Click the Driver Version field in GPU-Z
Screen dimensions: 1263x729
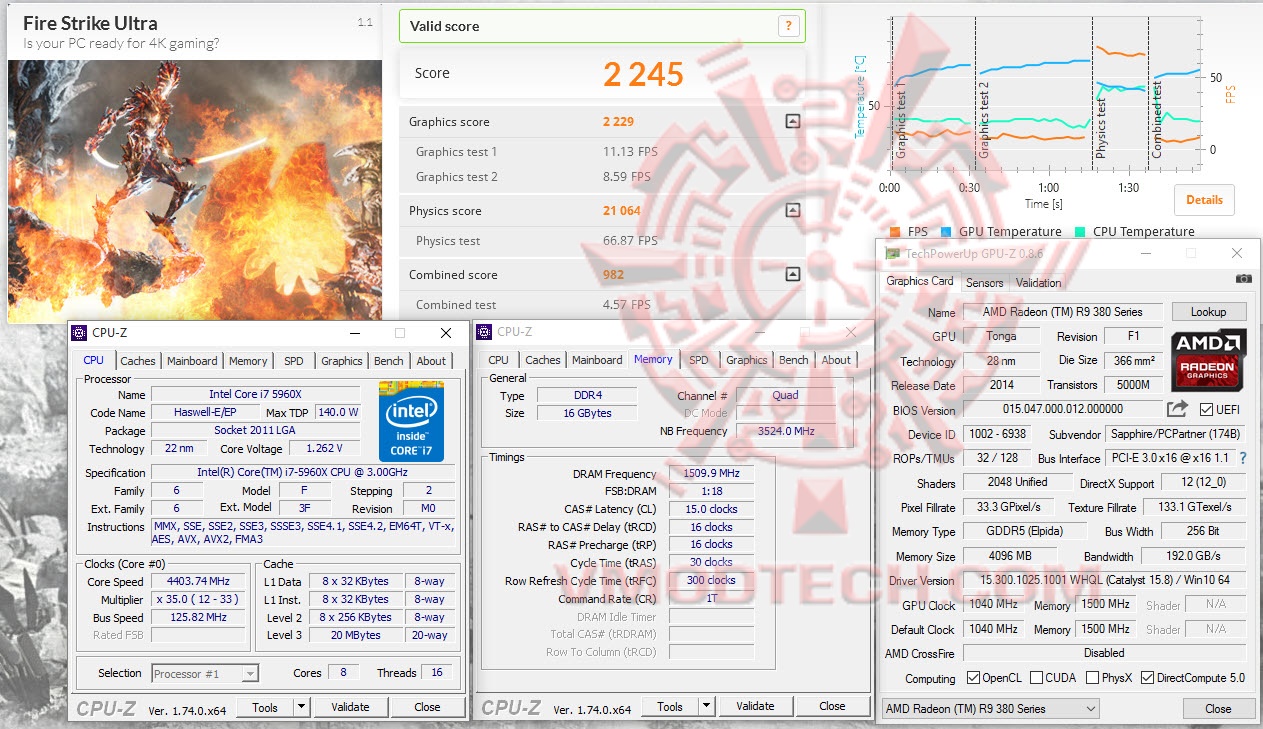pyautogui.click(x=1105, y=581)
